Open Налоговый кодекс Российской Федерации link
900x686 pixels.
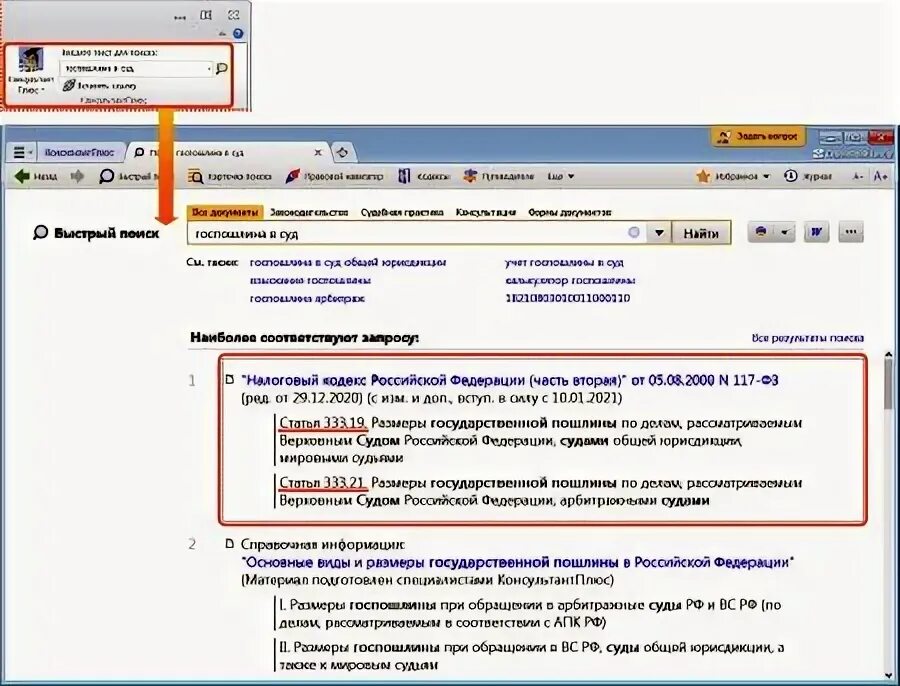510,380
